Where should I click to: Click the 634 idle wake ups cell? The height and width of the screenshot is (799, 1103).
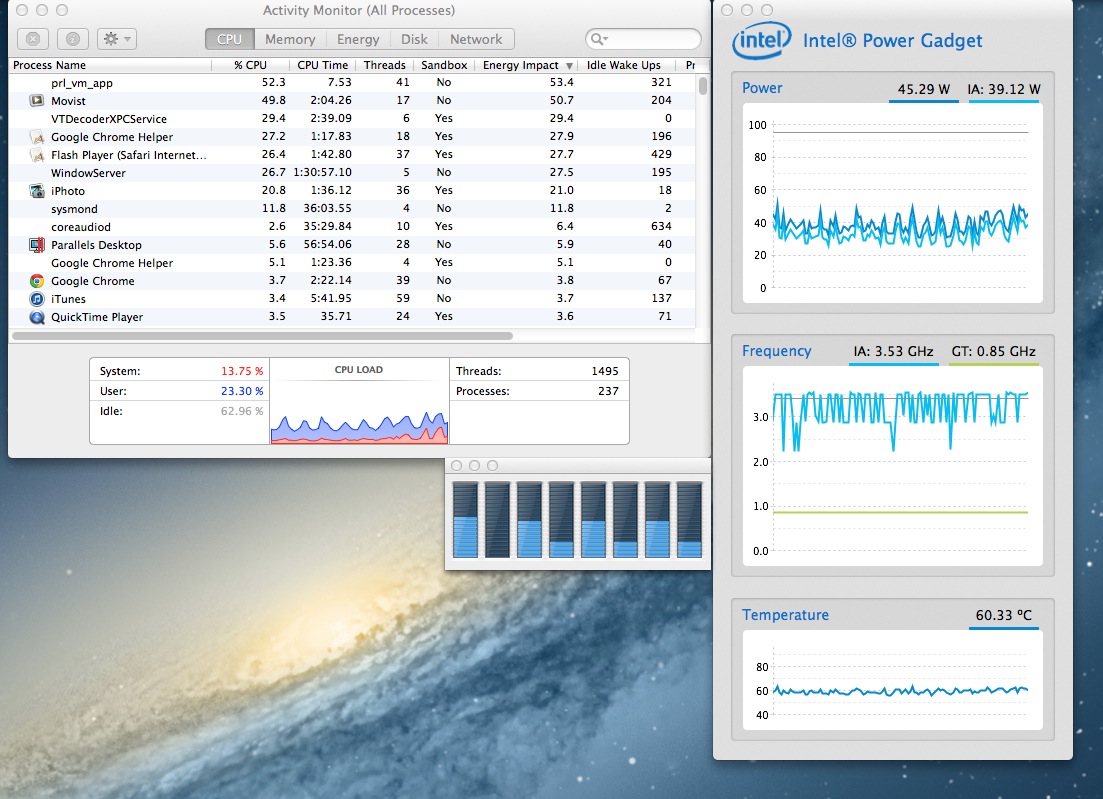pos(661,226)
